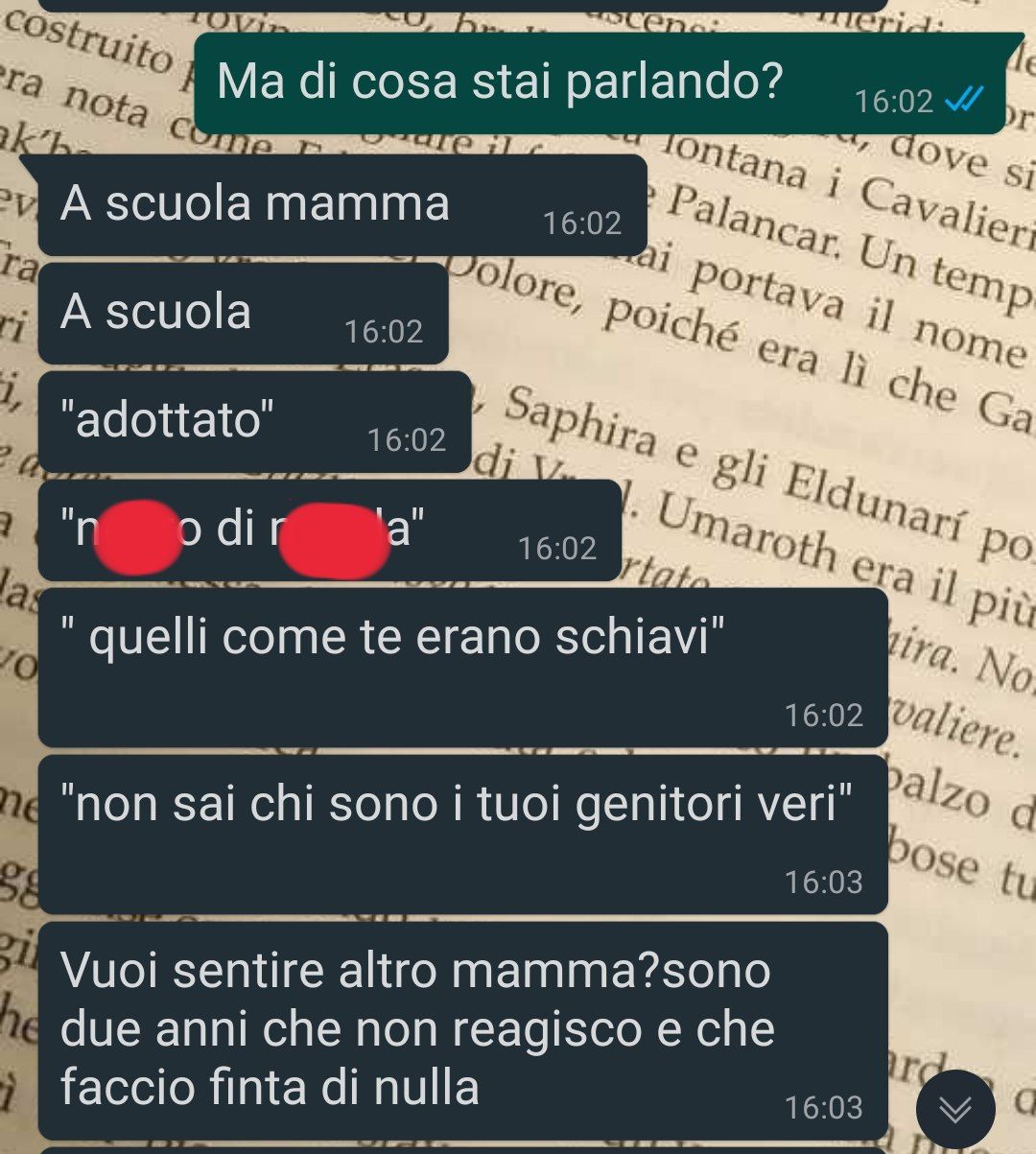Tap the short "A scuola" message bubble
Screen dimensions: 1036x1154
click(x=243, y=314)
